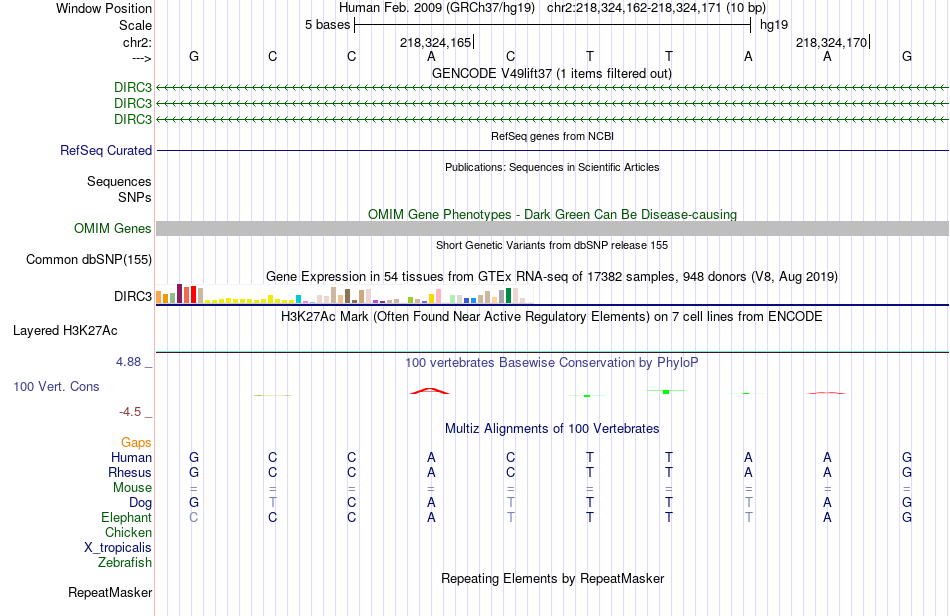Open Publications: Sequences in Scientific Articles title
Image resolution: width=950 pixels, height=616 pixels.
click(x=552, y=167)
